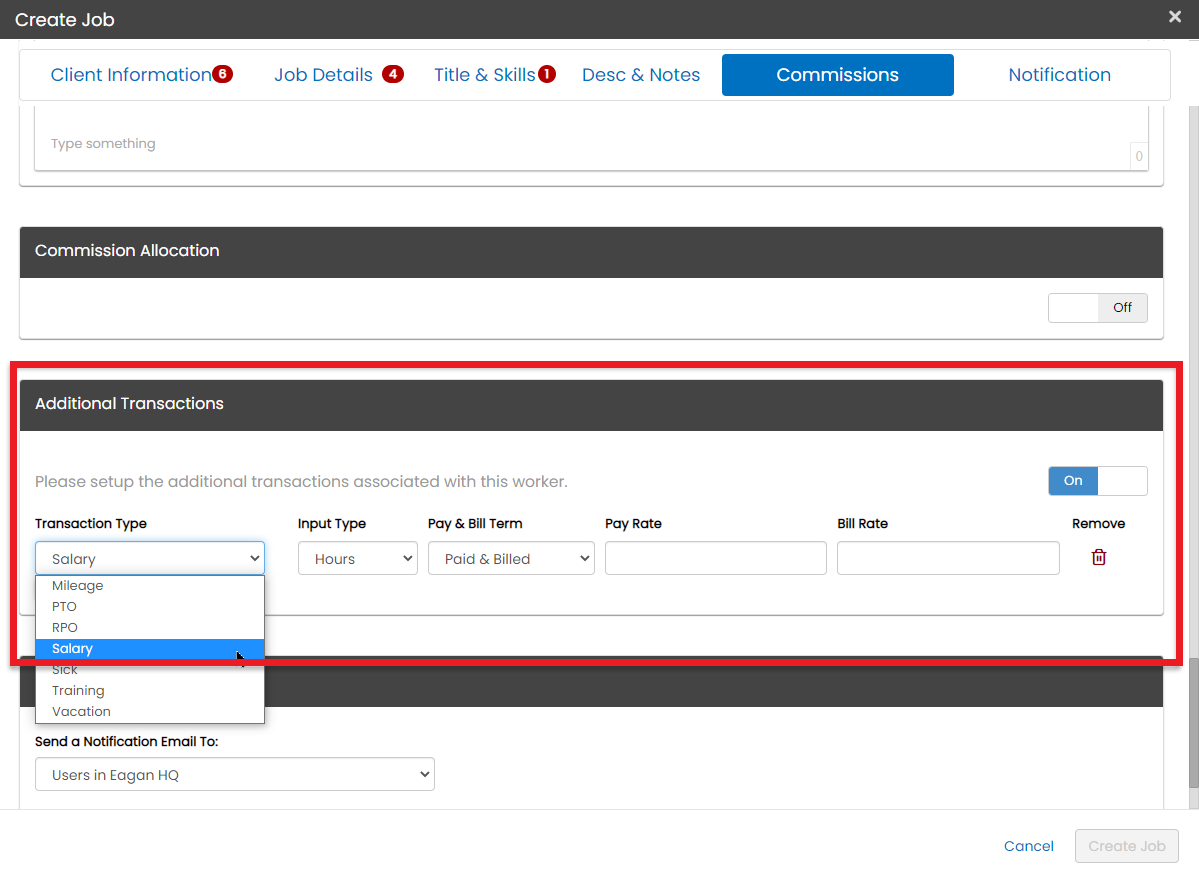Switch to the Notification tab
The width and height of the screenshot is (1199, 892).
tap(1059, 75)
